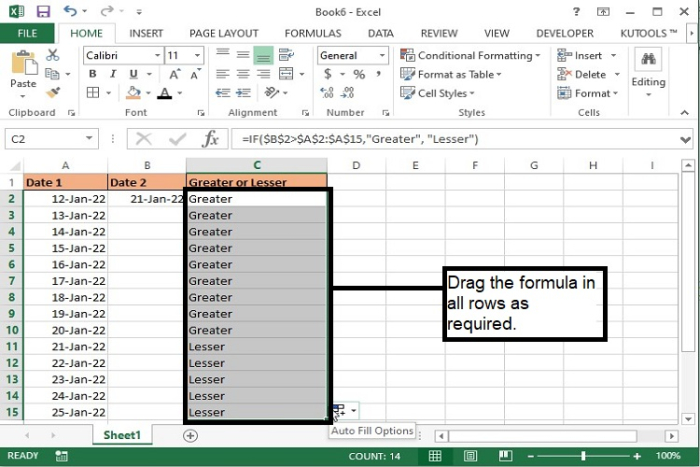Image resolution: width=700 pixels, height=467 pixels.
Task: Open Conditional Formatting menu
Action: coord(470,55)
